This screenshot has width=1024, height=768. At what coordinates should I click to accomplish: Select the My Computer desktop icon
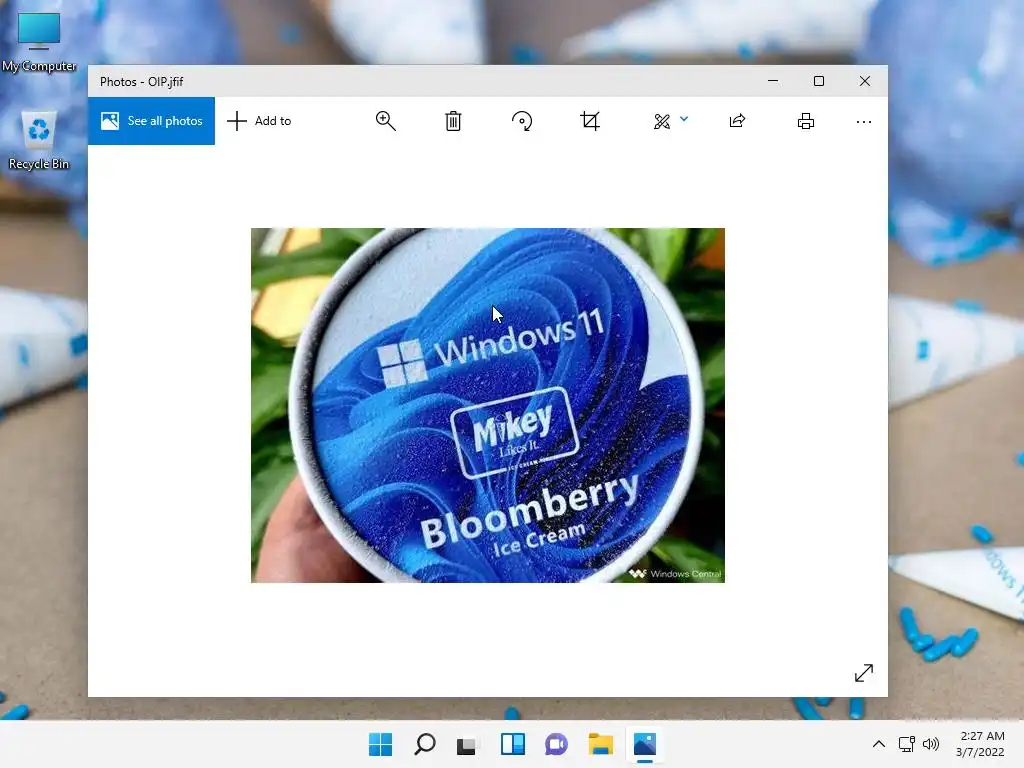(x=39, y=42)
